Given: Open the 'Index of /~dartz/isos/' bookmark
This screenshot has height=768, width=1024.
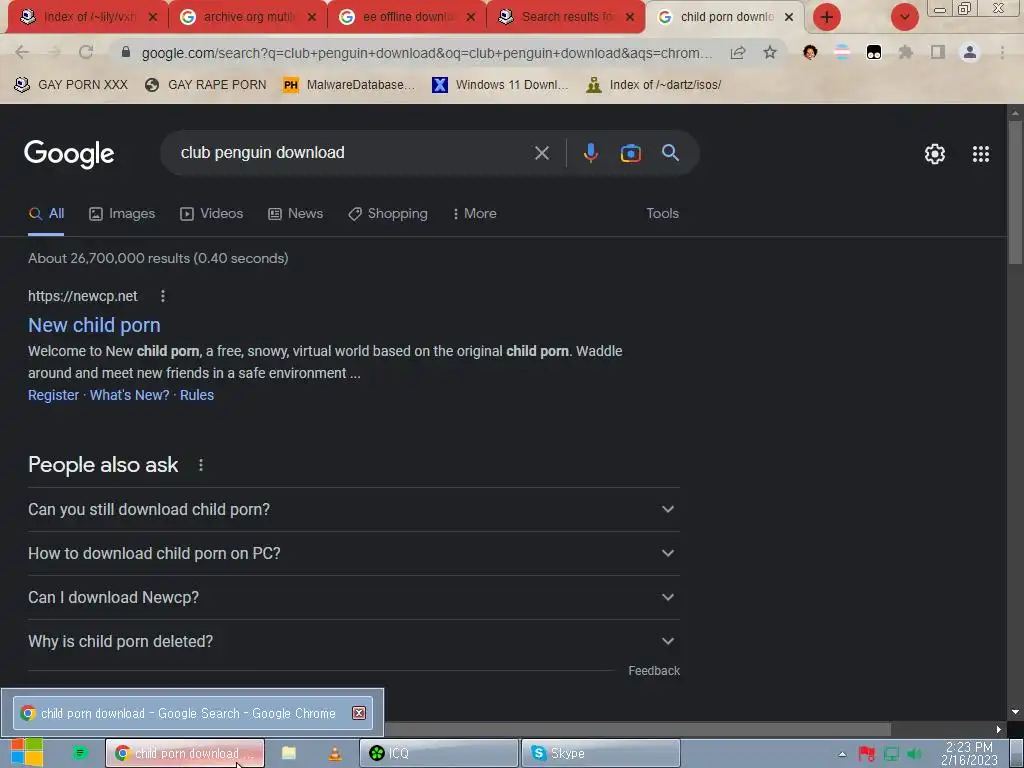Looking at the screenshot, I should coord(654,85).
